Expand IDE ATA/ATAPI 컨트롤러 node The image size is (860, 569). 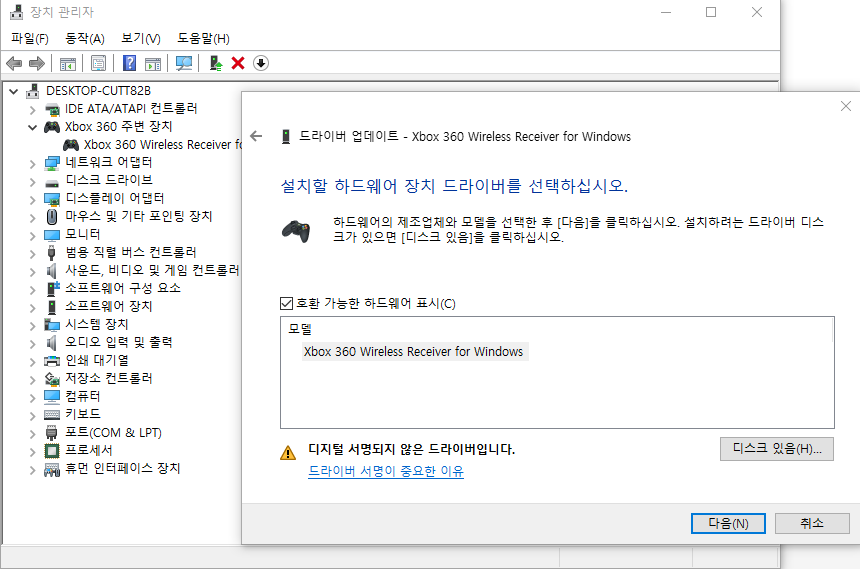point(32,110)
